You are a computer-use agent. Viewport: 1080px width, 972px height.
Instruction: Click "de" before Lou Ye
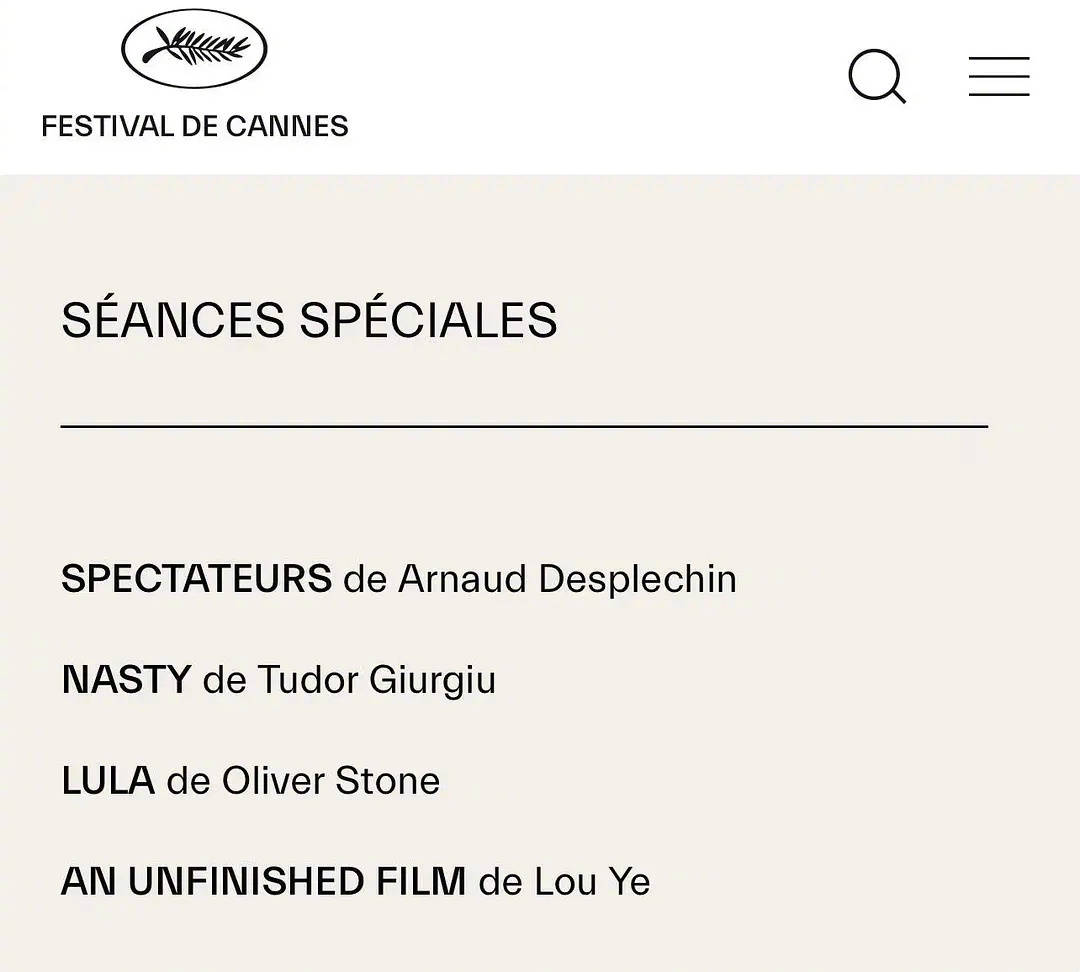click(x=500, y=882)
